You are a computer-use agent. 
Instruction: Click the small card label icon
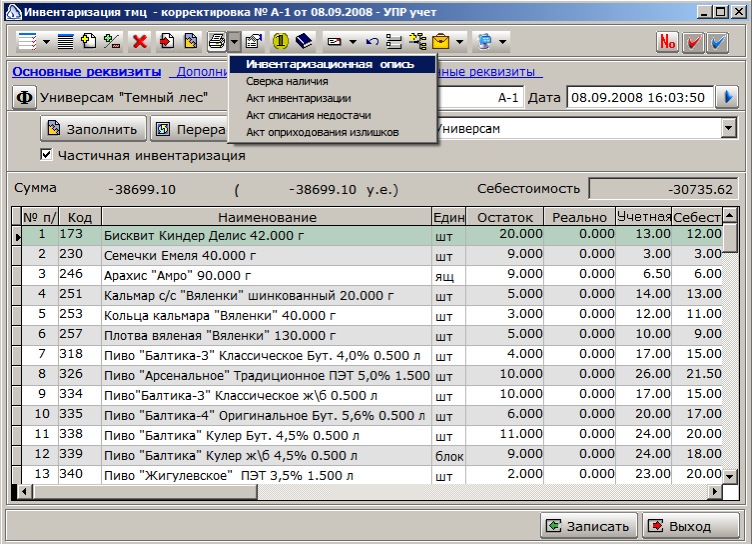click(x=334, y=42)
